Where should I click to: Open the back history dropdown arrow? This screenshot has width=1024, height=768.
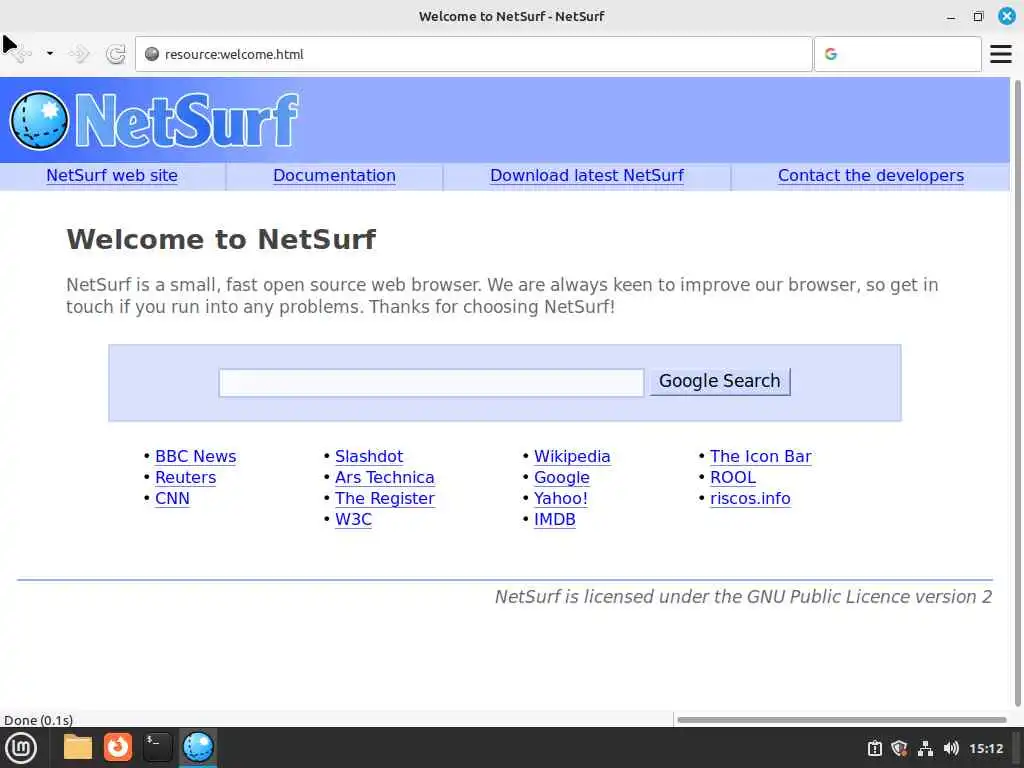click(50, 54)
